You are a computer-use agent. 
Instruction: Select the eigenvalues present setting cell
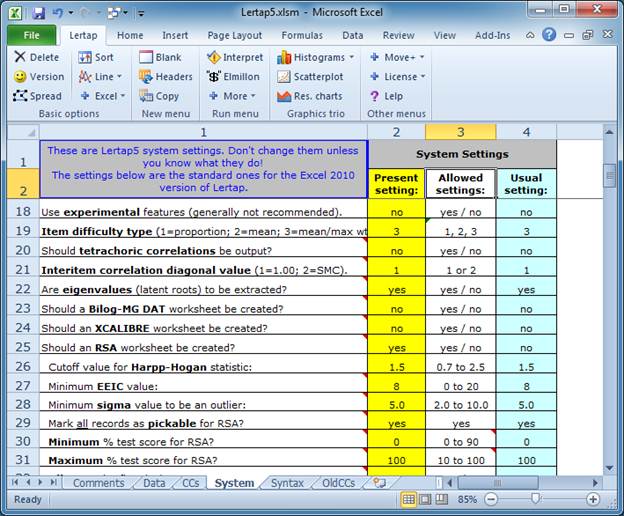[396, 289]
